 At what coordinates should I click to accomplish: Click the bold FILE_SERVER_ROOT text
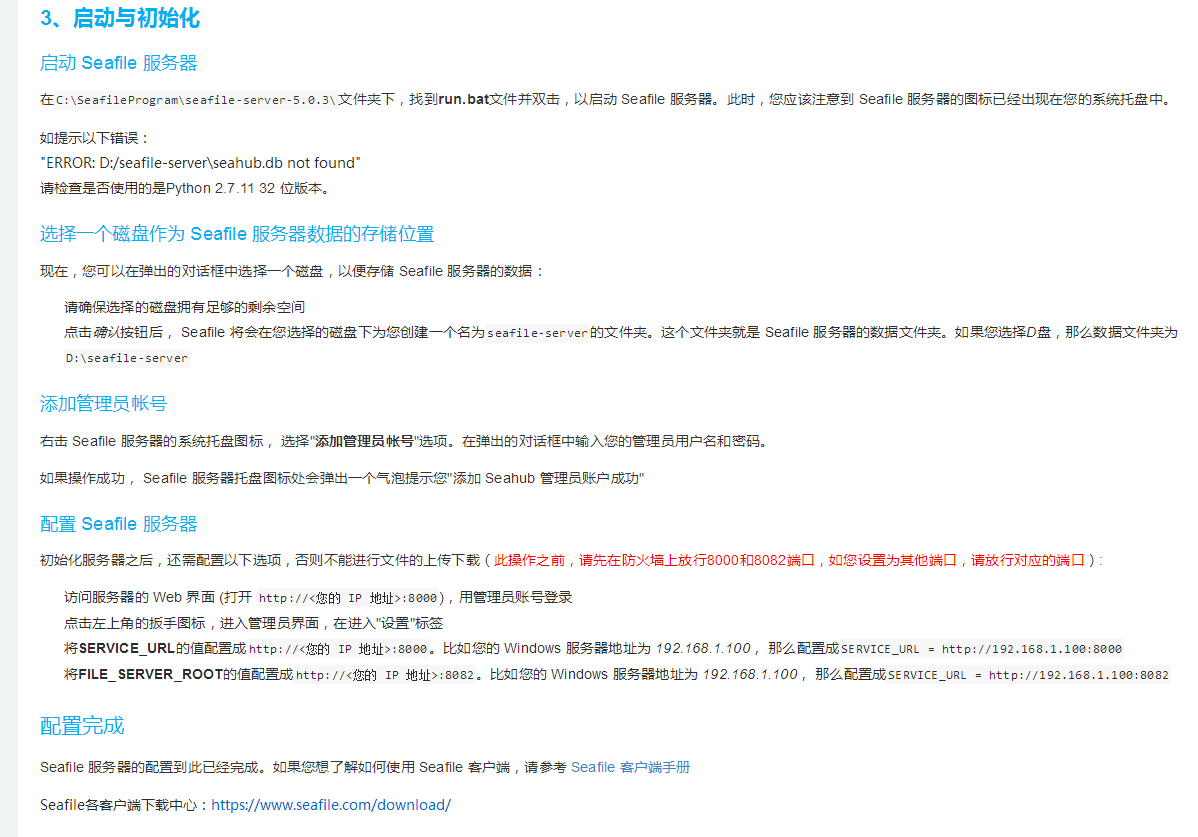pyautogui.click(x=151, y=674)
